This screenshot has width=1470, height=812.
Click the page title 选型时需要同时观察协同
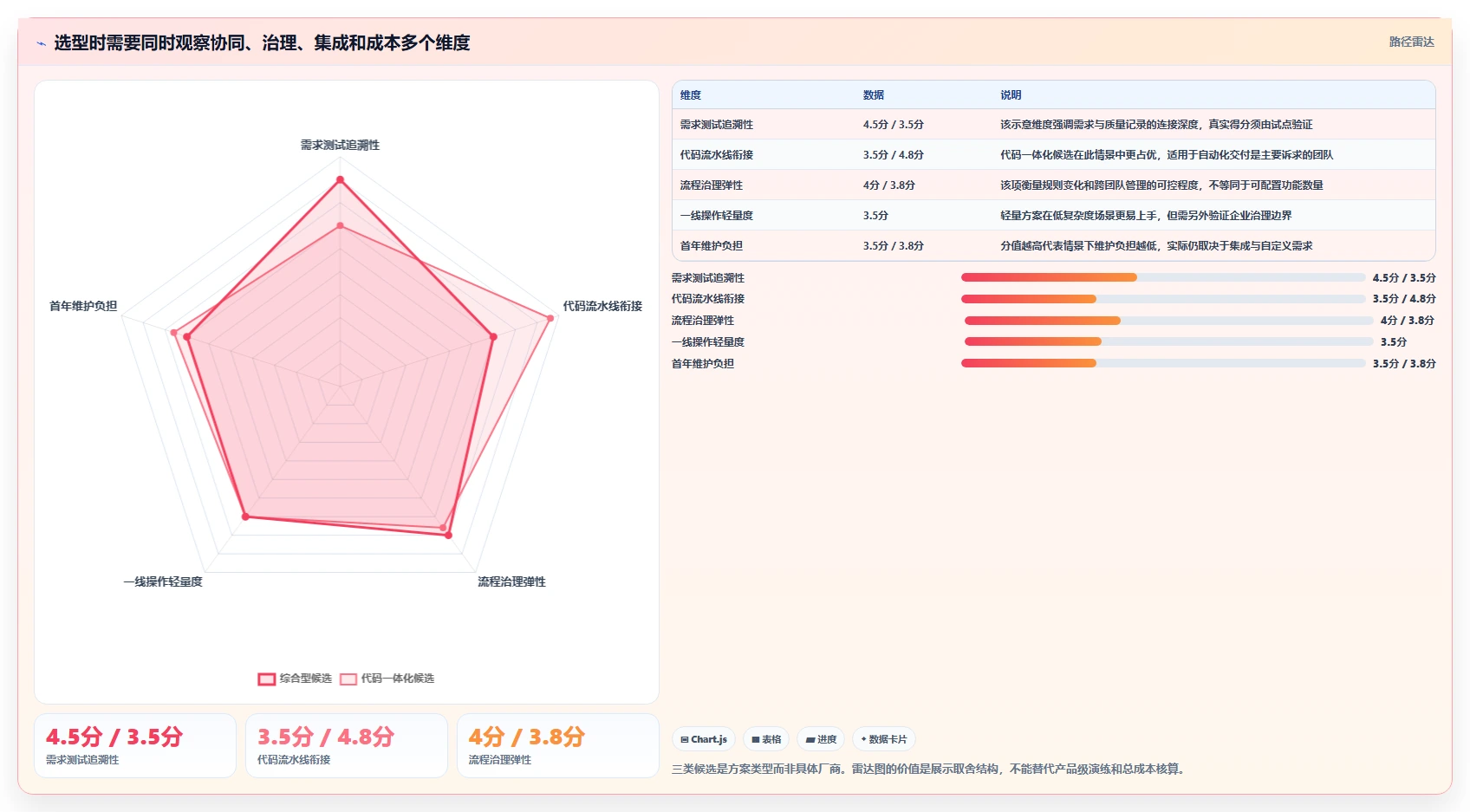click(262, 42)
